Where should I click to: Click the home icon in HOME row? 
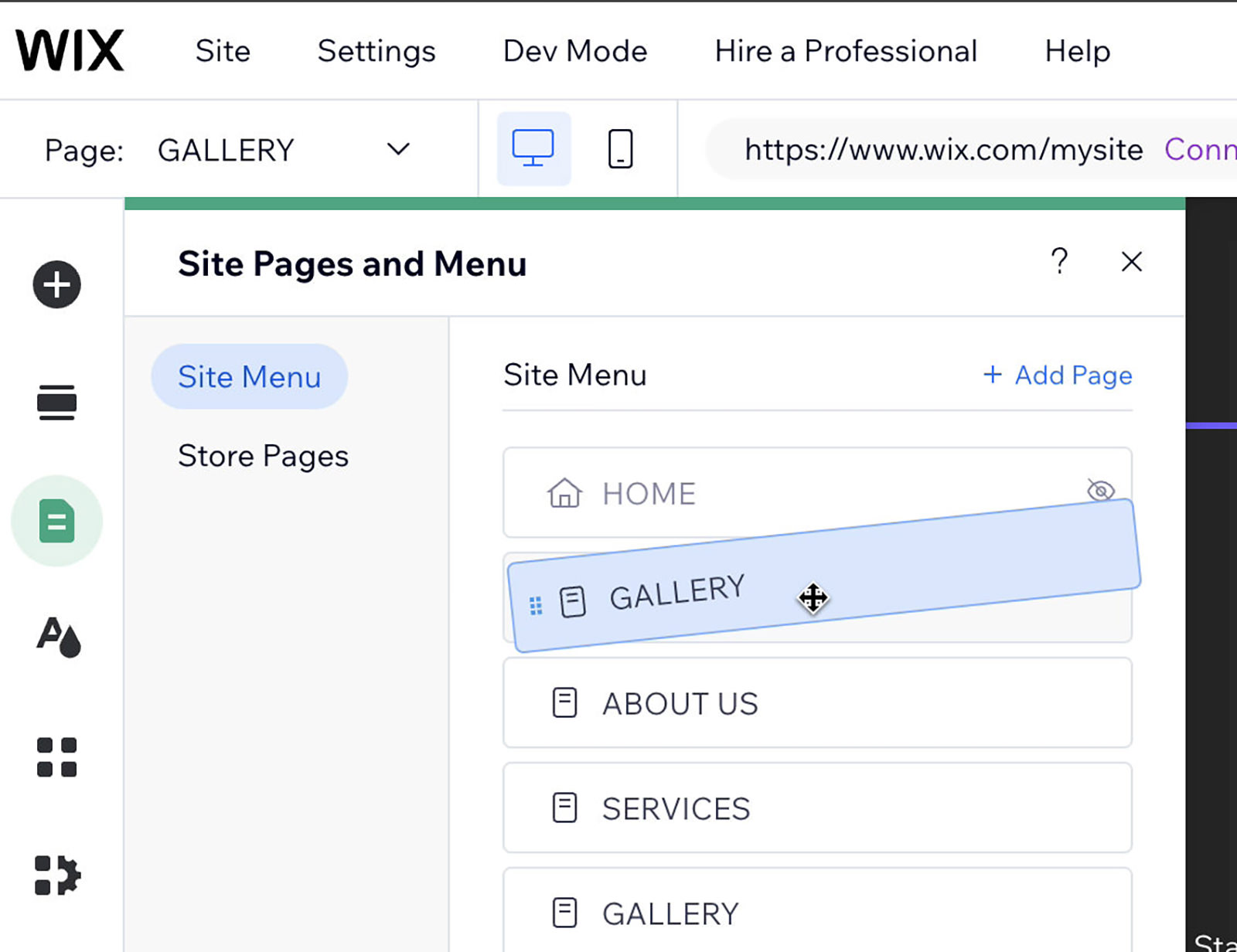pos(564,493)
